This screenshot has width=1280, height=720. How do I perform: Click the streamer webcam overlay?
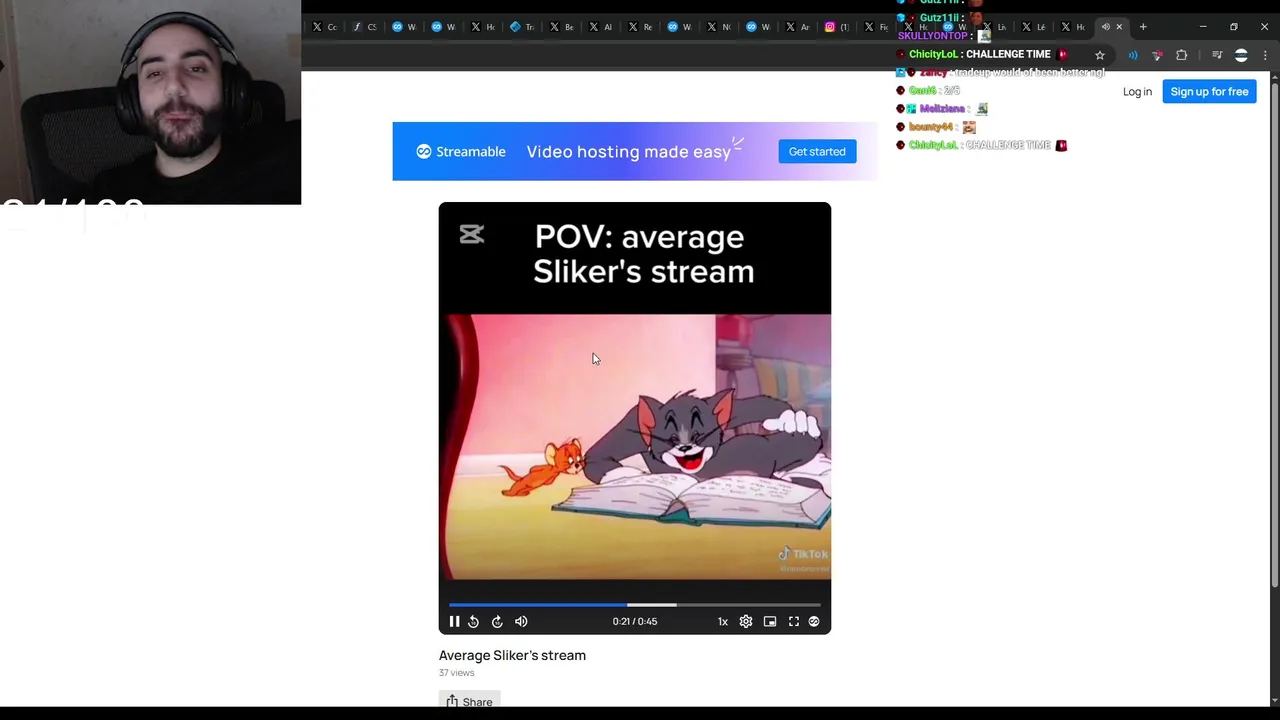click(150, 102)
